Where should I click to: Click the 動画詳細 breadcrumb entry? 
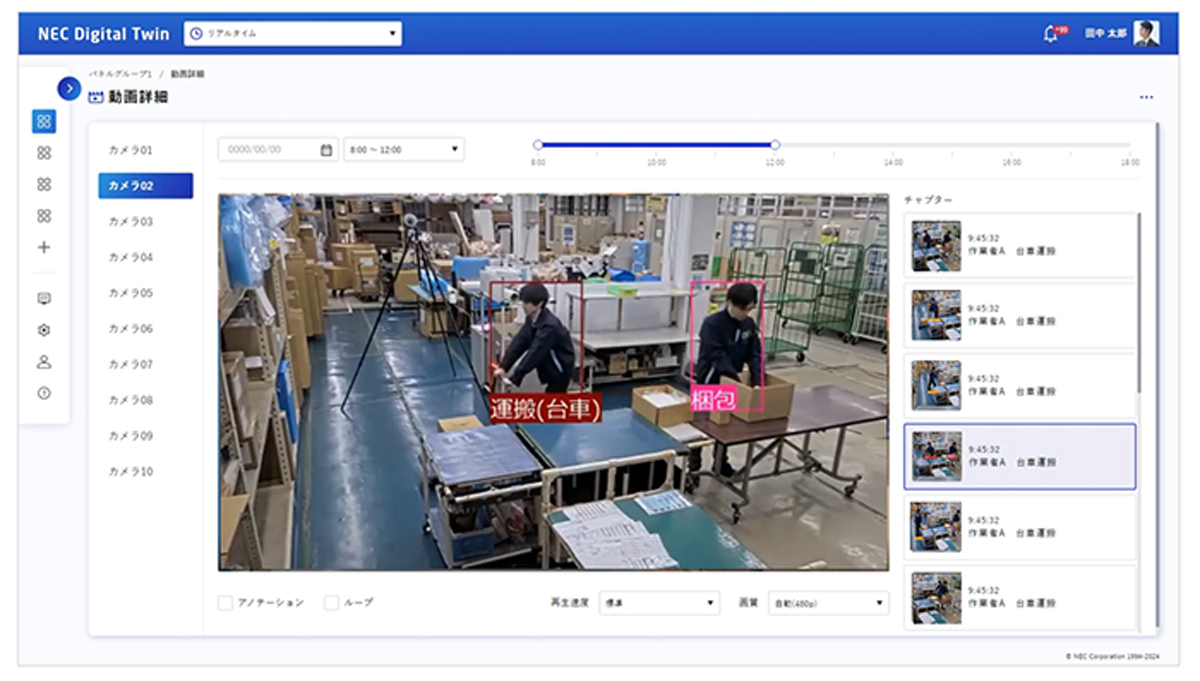[187, 74]
